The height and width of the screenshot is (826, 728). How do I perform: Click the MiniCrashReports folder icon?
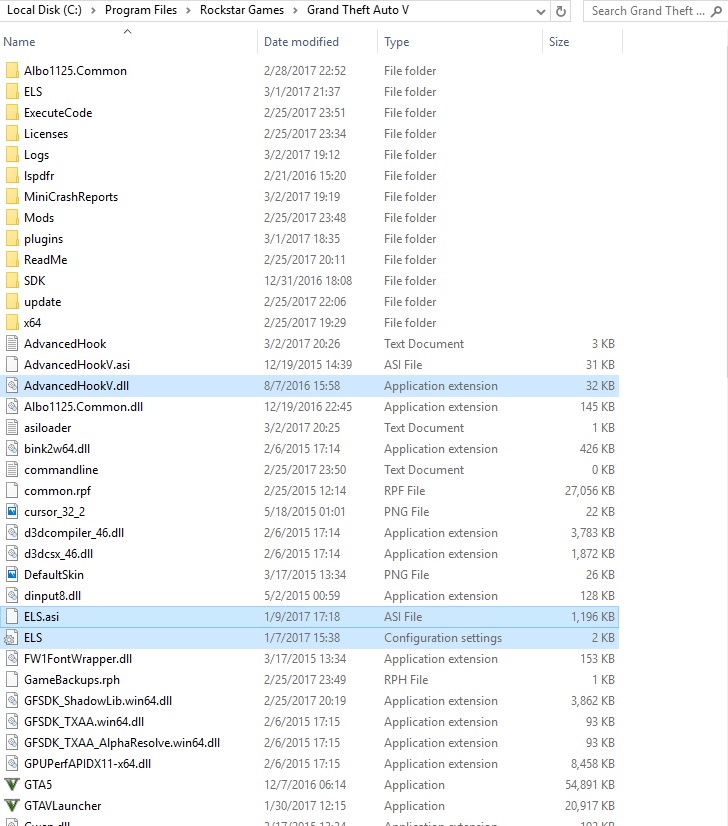(12, 196)
